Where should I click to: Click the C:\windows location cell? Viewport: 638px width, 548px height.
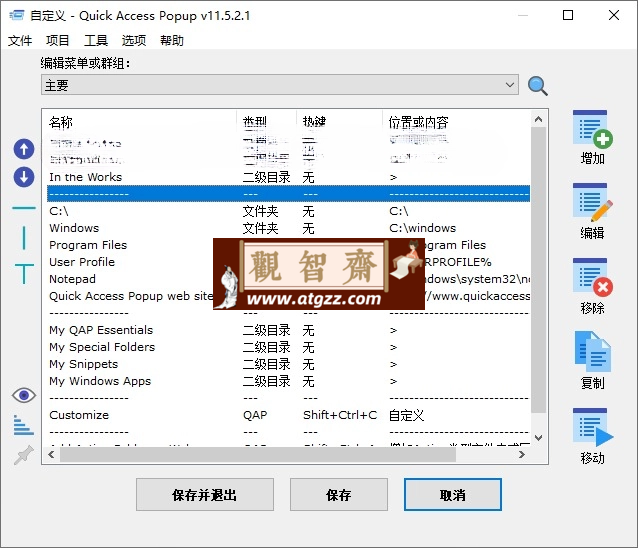pyautogui.click(x=422, y=228)
